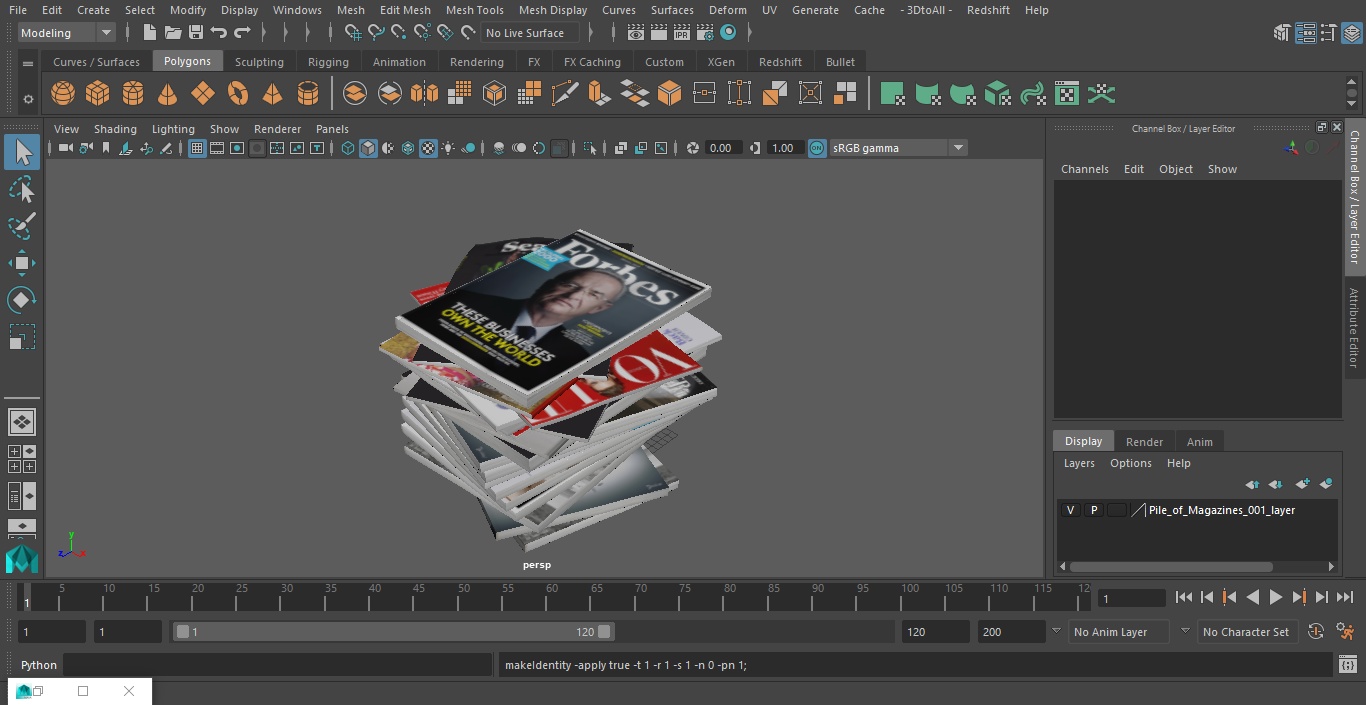Viewport: 1366px width, 705px height.
Task: Click the New Scene icon
Action: (150, 33)
